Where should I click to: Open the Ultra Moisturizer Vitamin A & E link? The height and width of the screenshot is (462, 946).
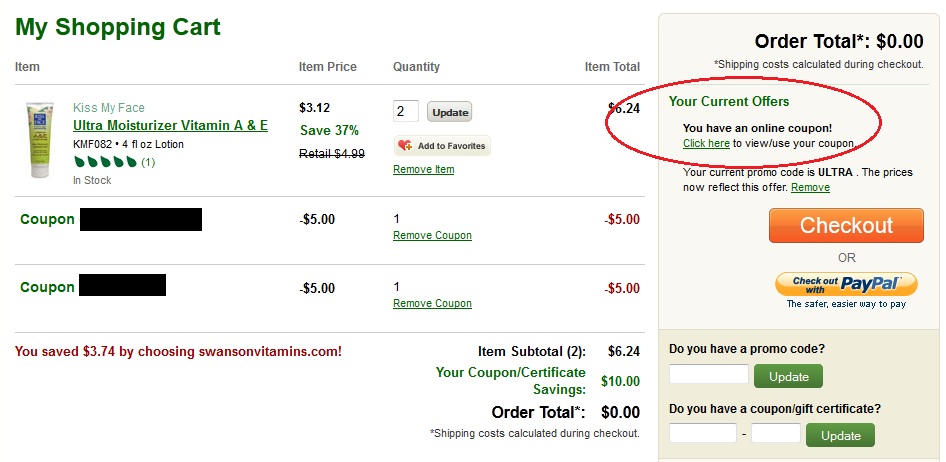[x=170, y=125]
